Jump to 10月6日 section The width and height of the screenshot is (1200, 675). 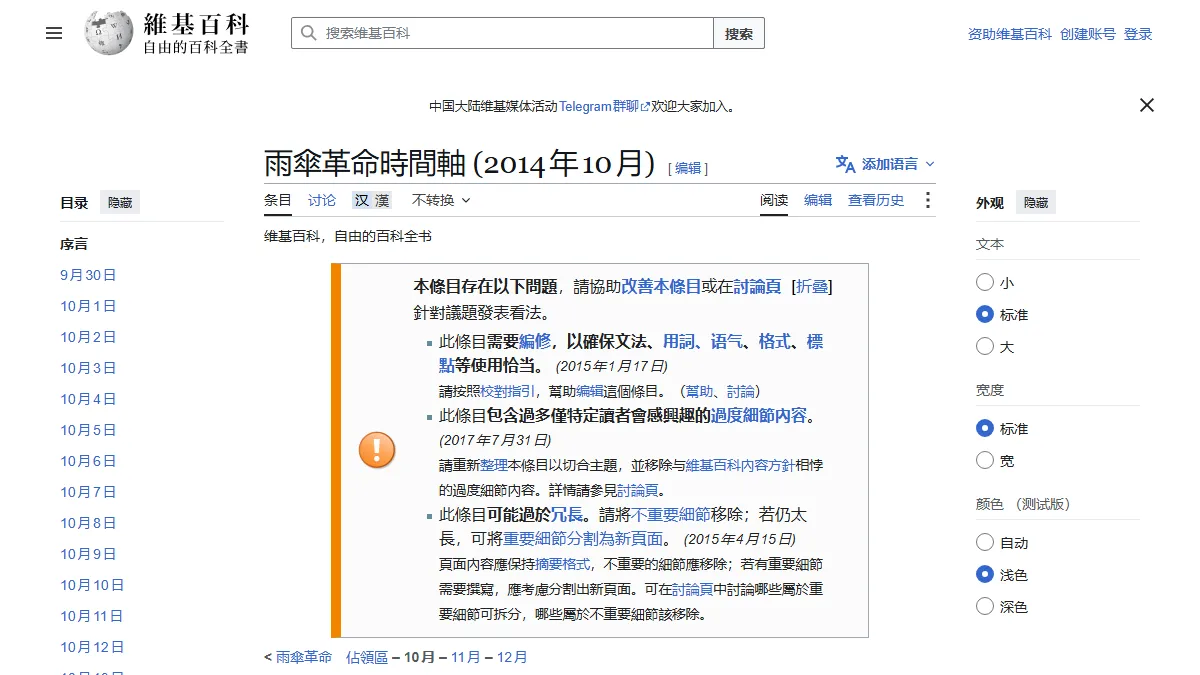(x=88, y=461)
